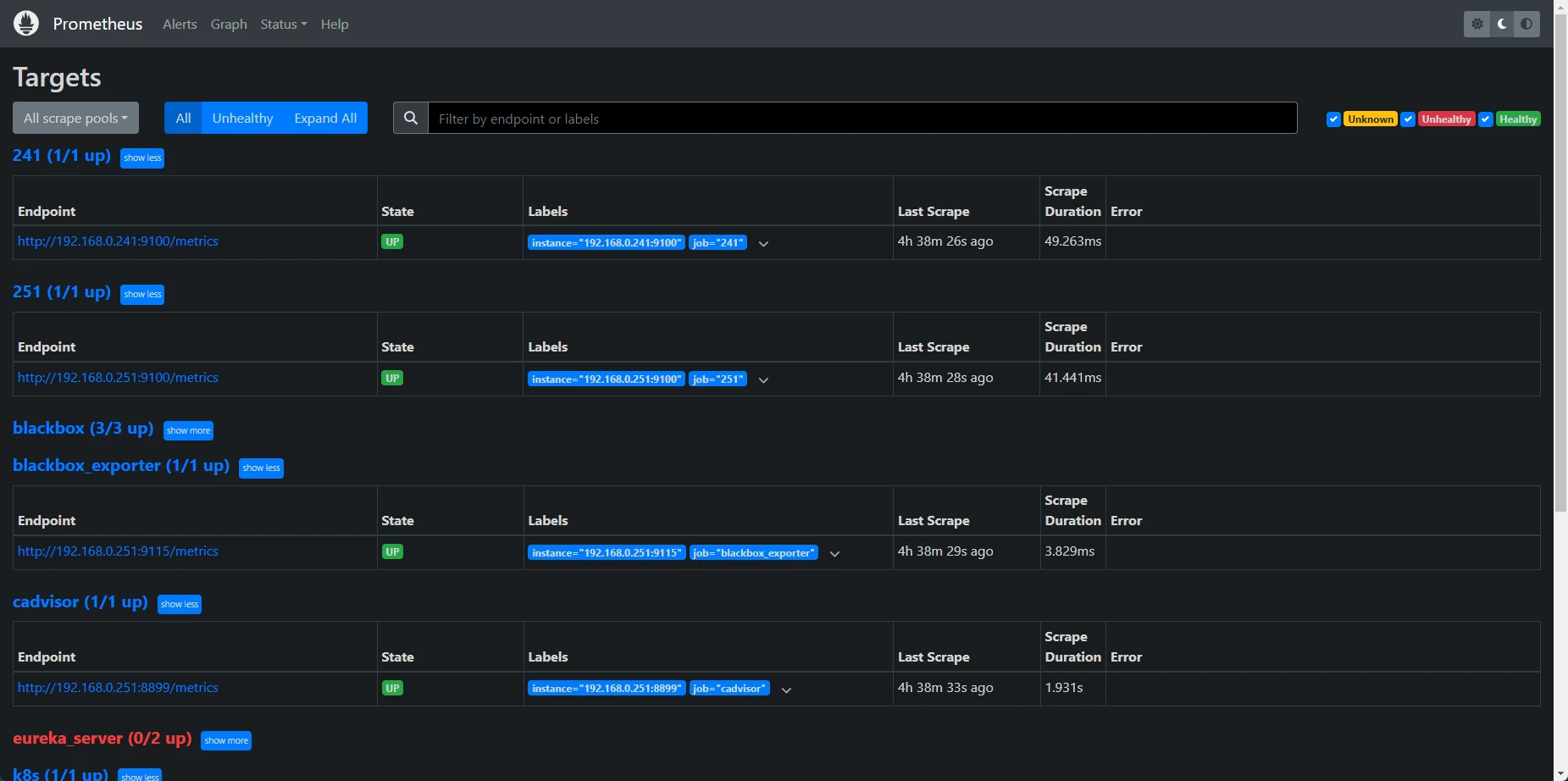Collapse blackbox_exporter pool with show less
This screenshot has width=1568, height=781.
click(x=261, y=468)
